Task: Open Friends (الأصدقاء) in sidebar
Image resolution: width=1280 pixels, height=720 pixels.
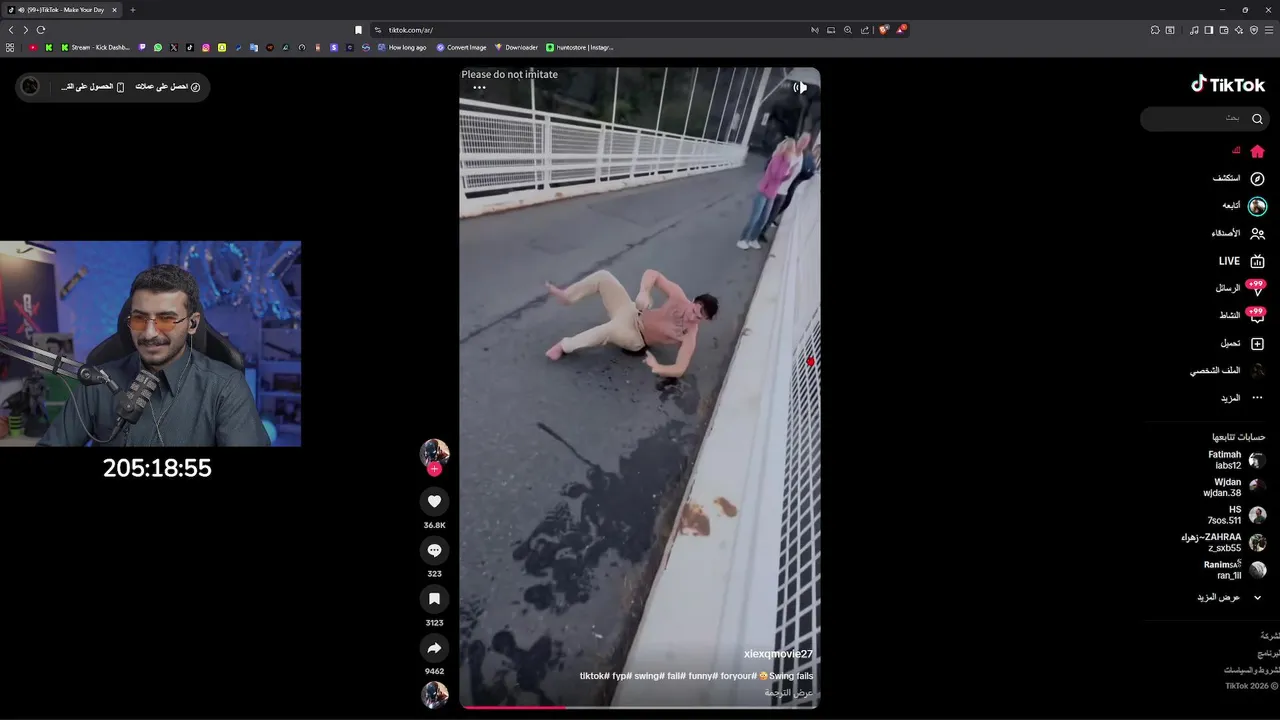Action: coord(1238,233)
